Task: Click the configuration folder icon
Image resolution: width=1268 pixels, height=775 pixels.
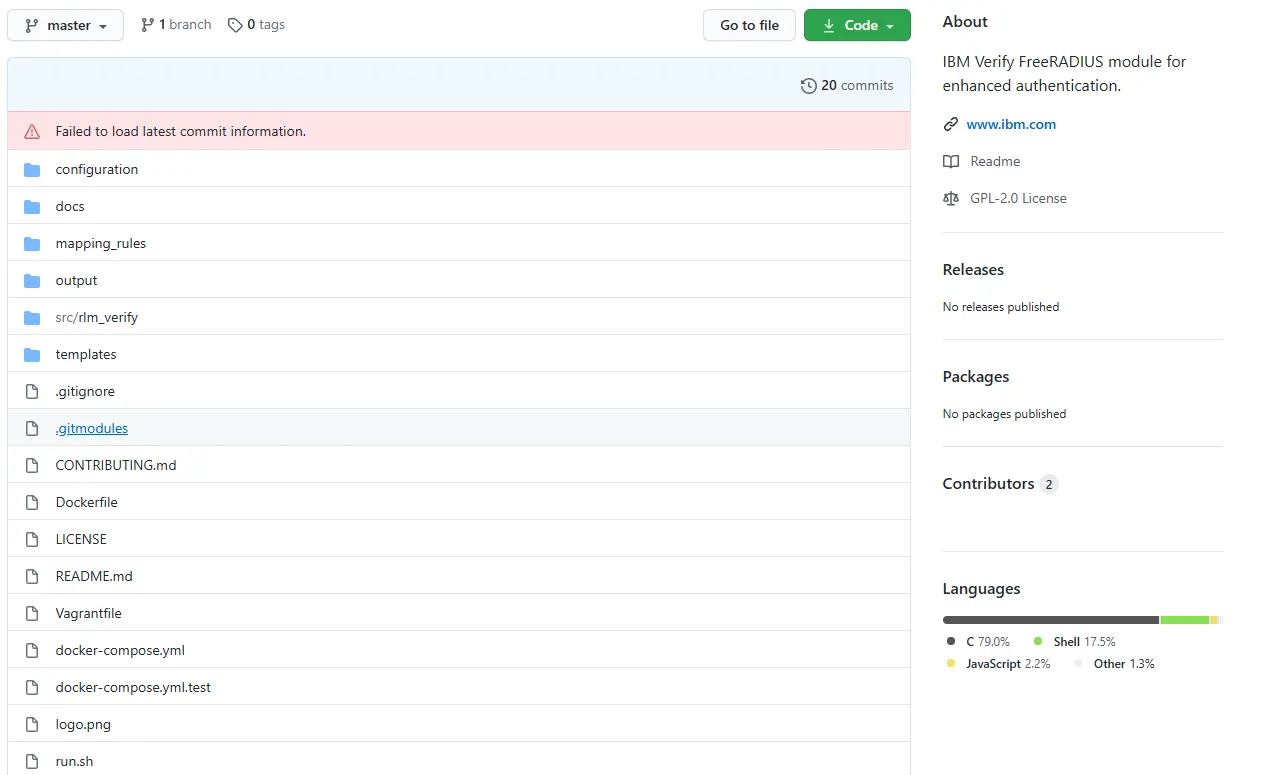Action: coord(32,169)
